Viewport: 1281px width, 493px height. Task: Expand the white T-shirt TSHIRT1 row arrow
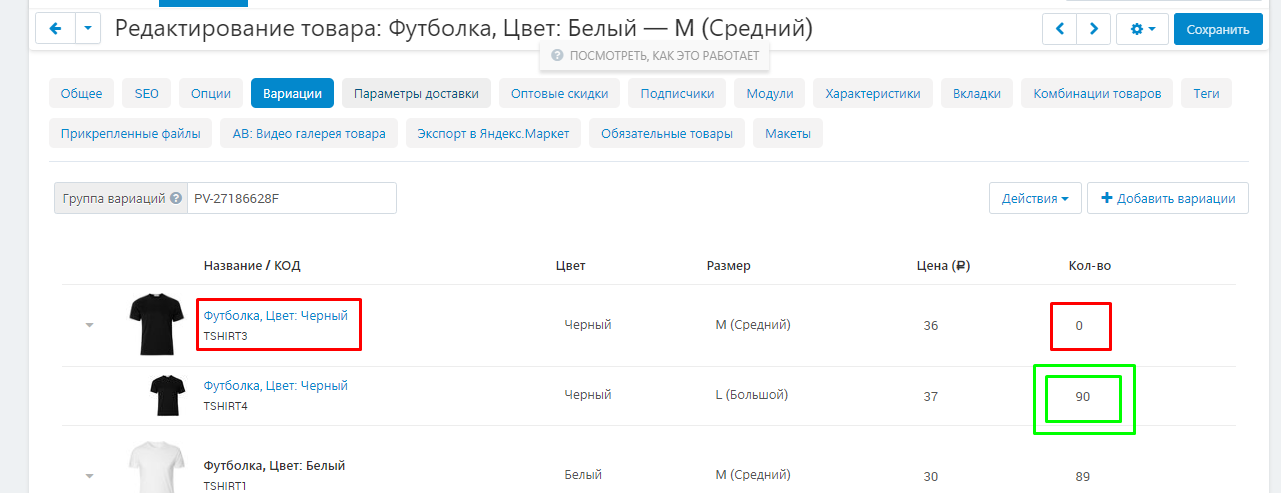[x=89, y=476]
